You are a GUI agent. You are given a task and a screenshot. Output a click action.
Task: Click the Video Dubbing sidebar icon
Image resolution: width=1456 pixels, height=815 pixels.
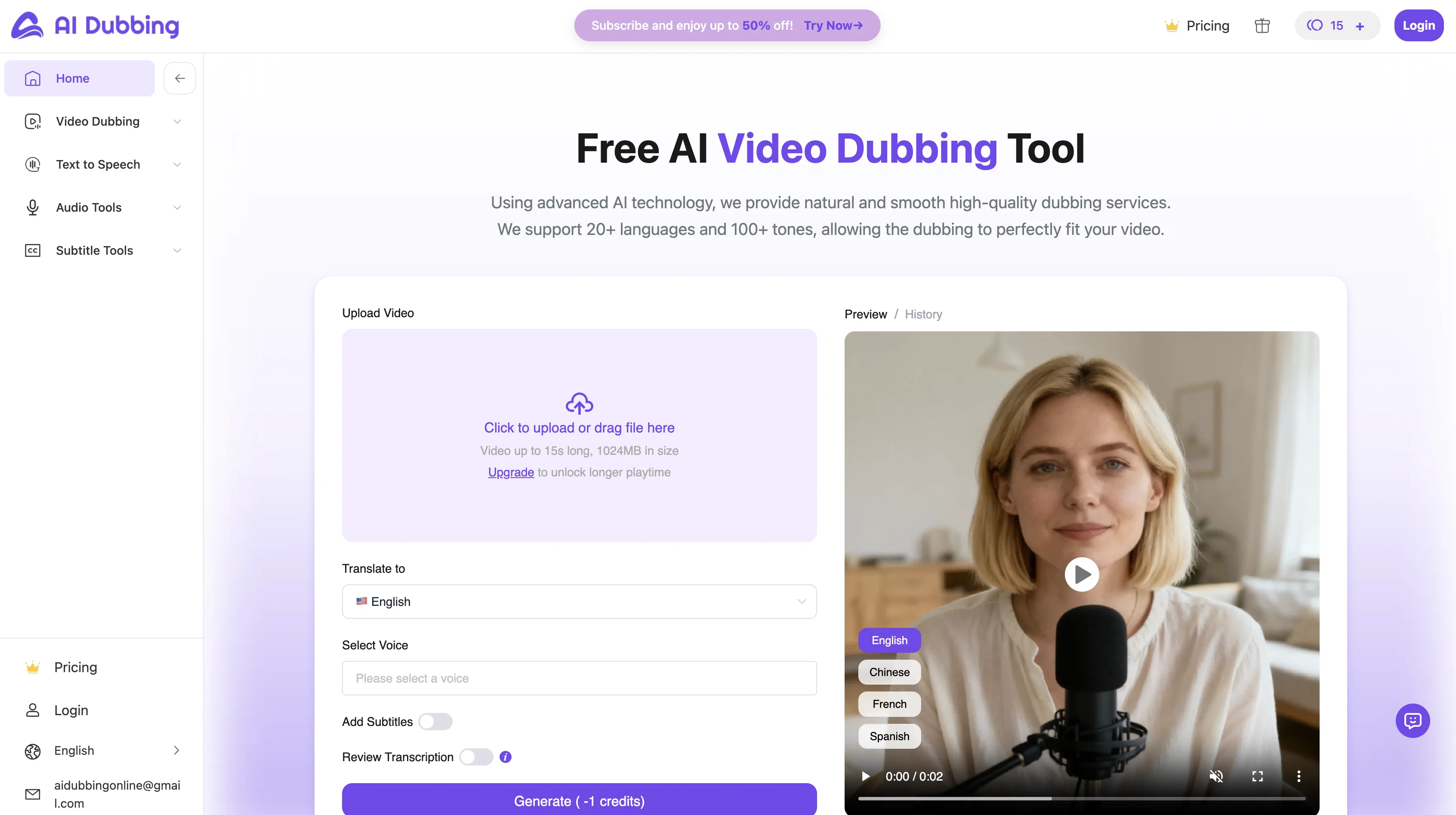pos(33,121)
